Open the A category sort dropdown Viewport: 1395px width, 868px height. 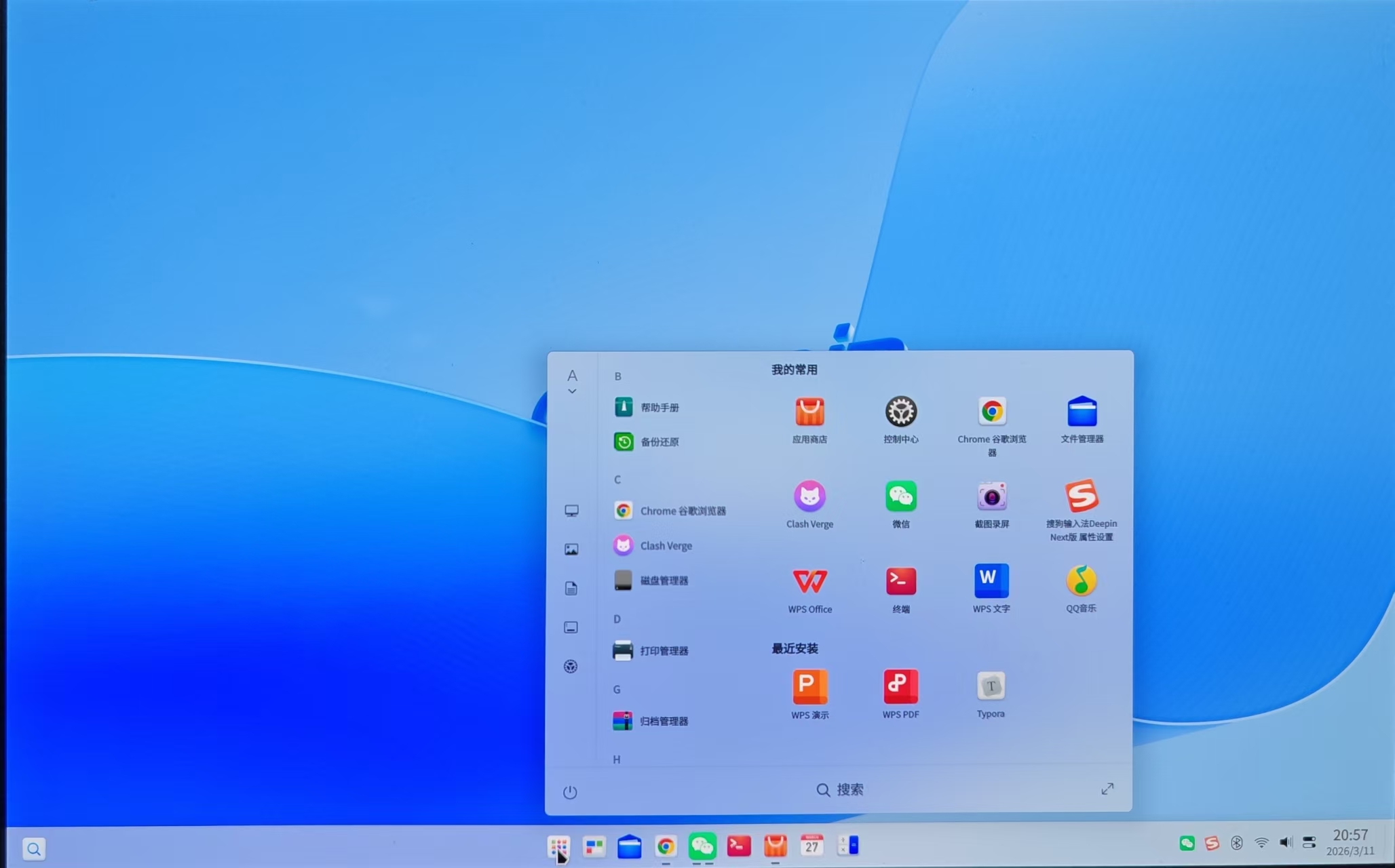tap(572, 382)
